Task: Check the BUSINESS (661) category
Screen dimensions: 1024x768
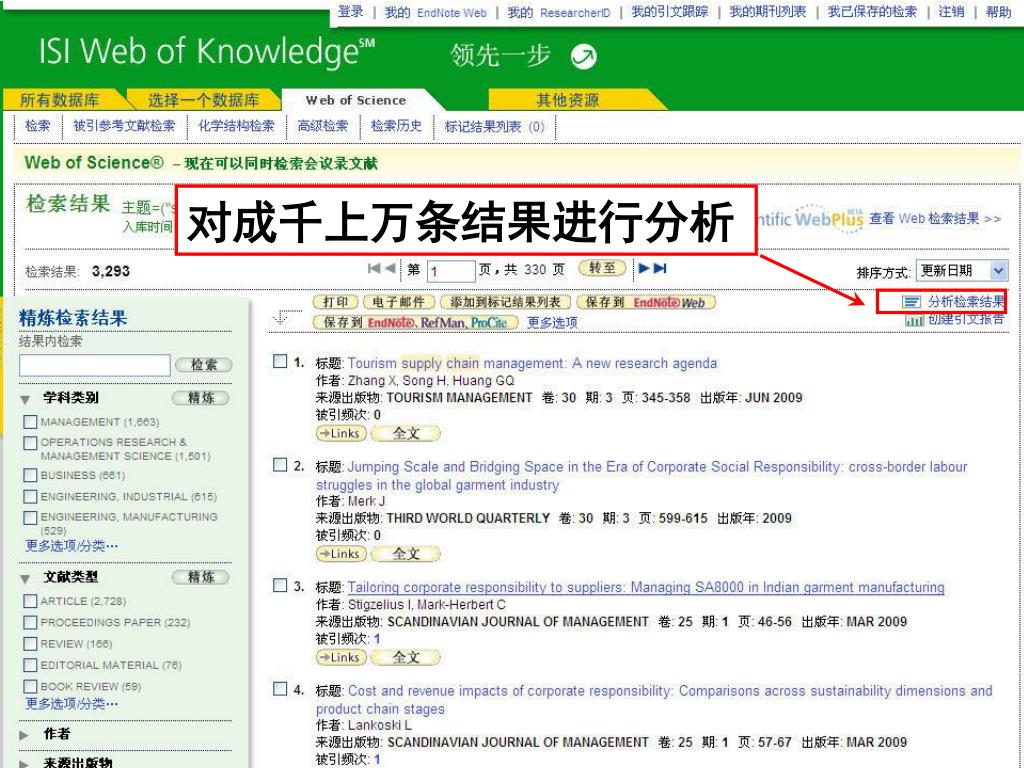Action: [30, 475]
